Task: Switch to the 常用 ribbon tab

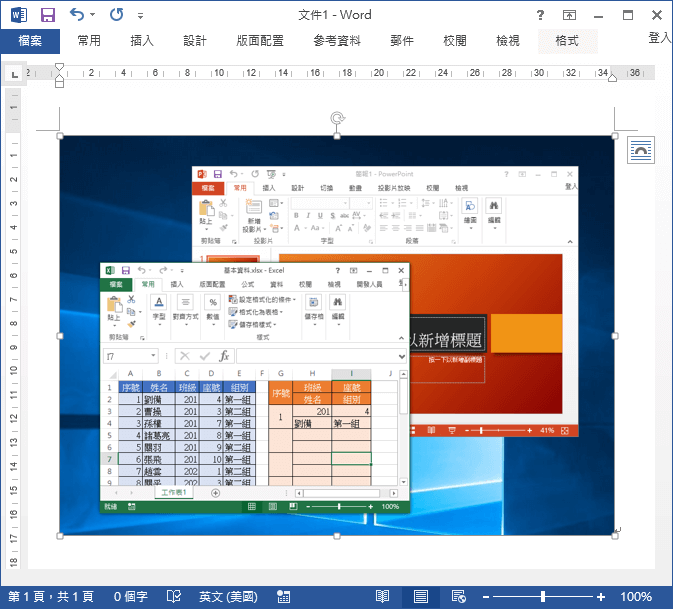Action: pyautogui.click(x=89, y=41)
